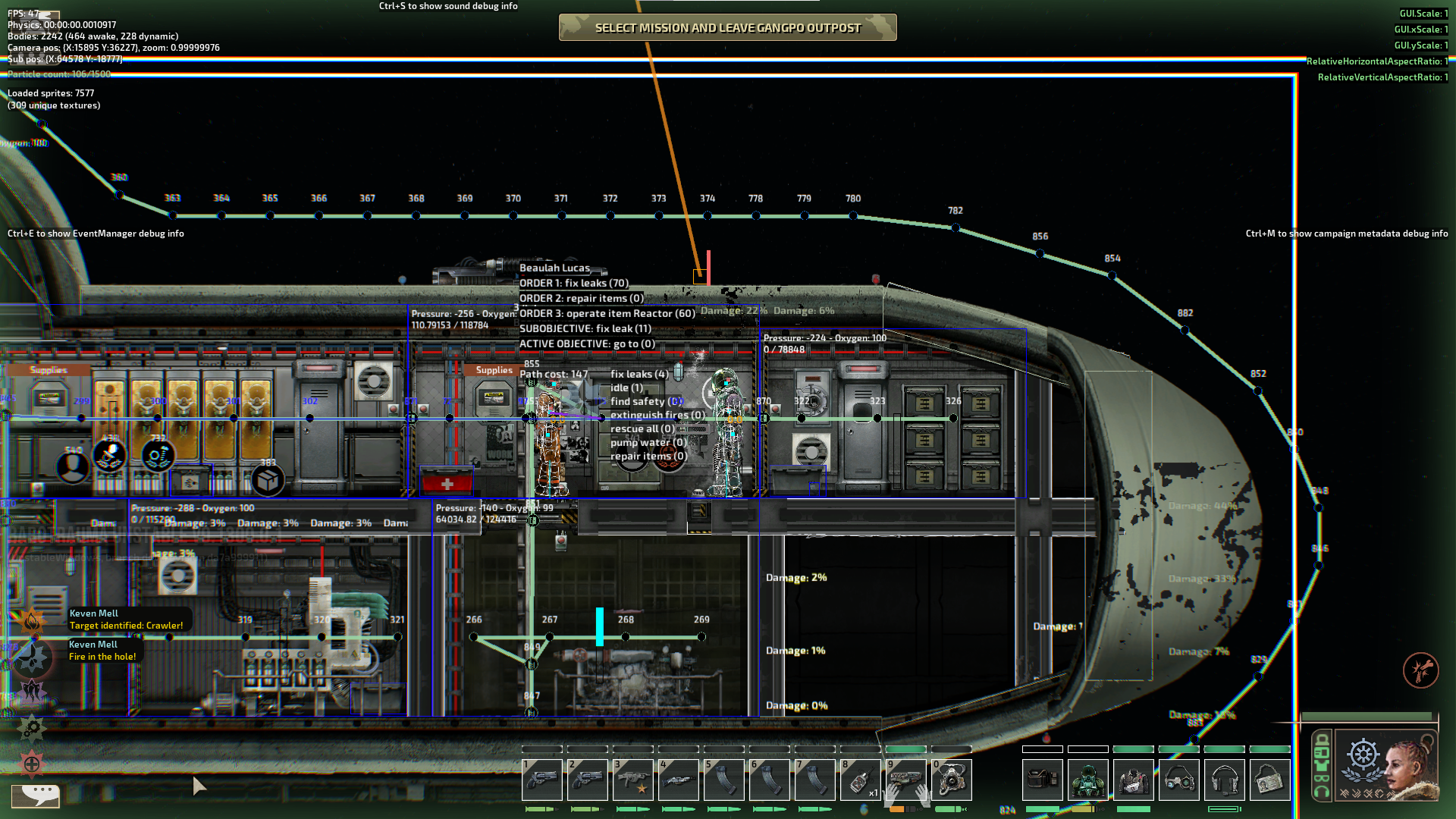Viewport: 1456px width, 819px height.
Task: Open the chat speech bubble button
Action: (36, 795)
